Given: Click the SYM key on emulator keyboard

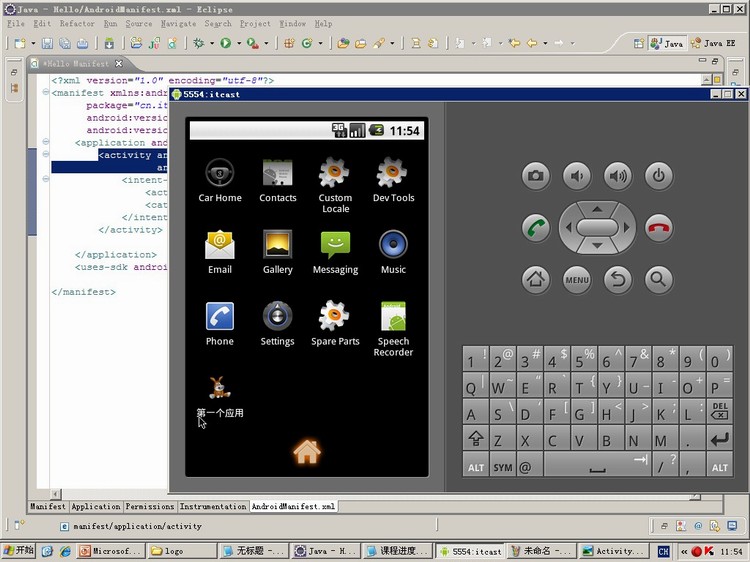Looking at the screenshot, I should tap(503, 464).
